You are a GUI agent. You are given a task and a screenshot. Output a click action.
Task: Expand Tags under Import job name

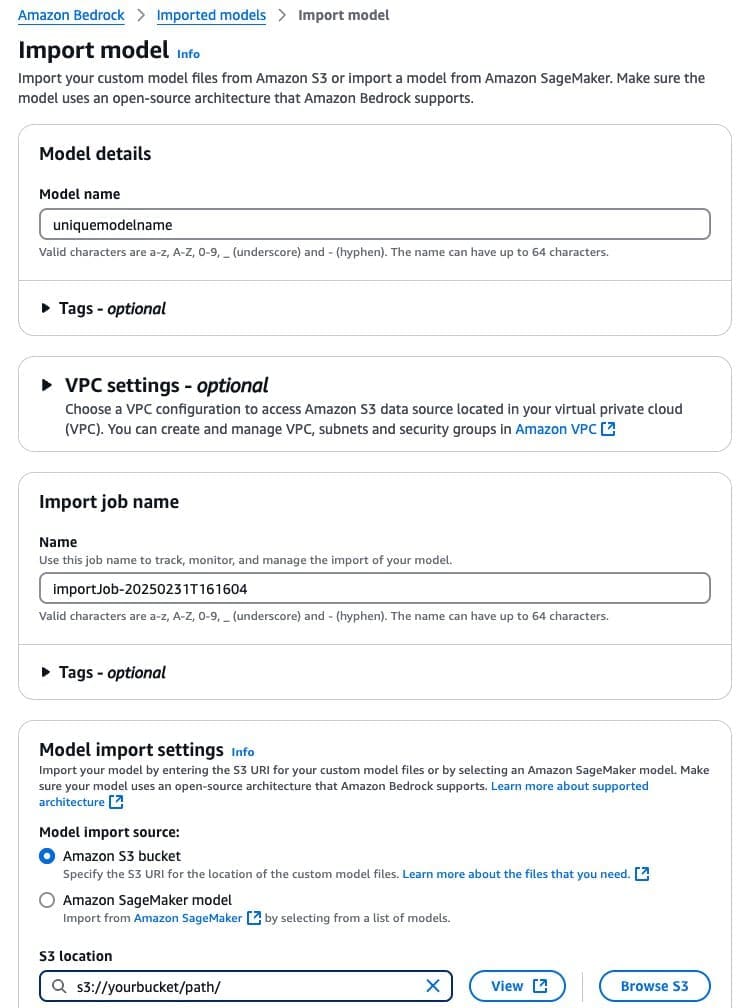102,672
